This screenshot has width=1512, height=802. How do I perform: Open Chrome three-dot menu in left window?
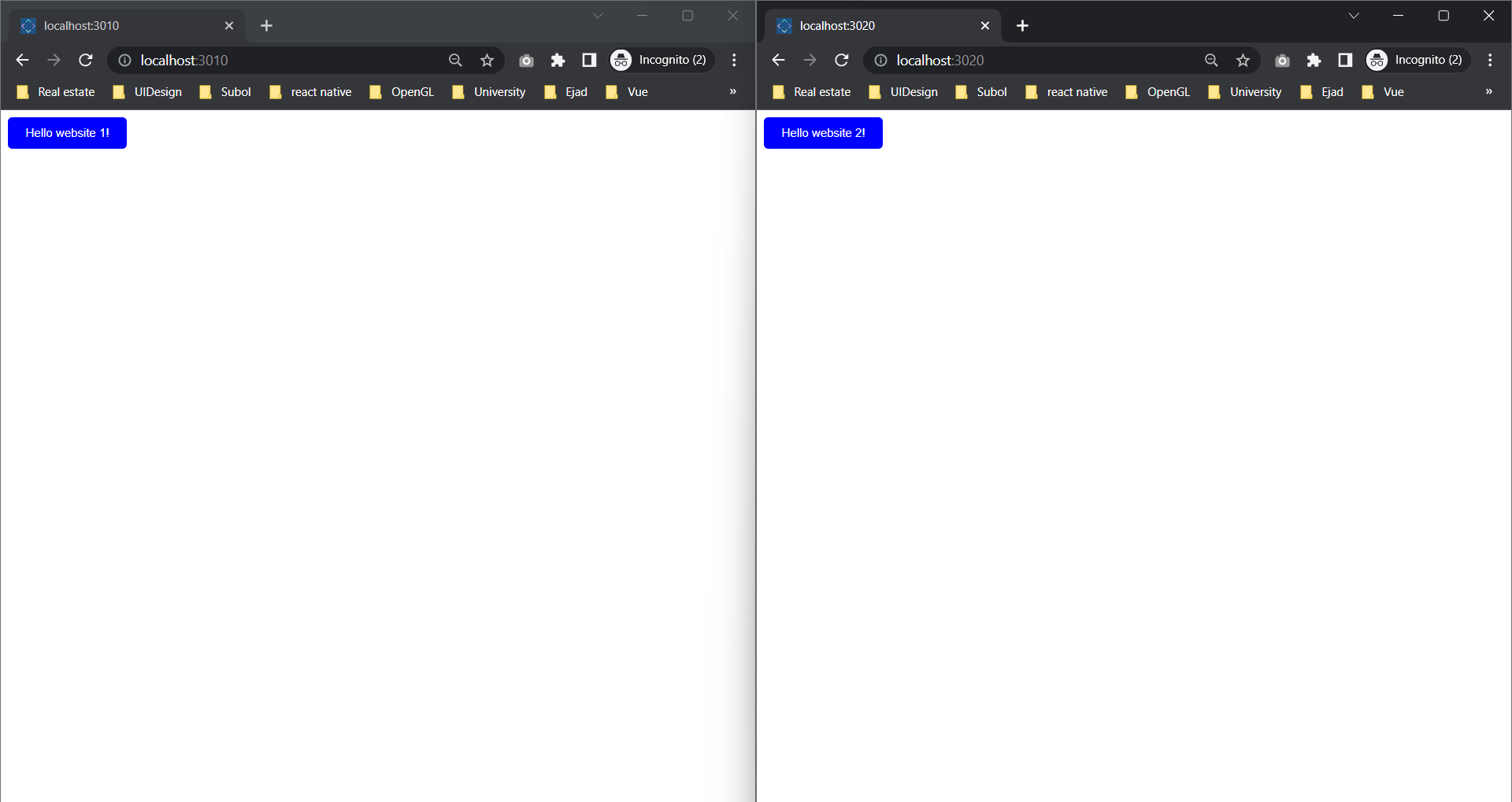[734, 60]
